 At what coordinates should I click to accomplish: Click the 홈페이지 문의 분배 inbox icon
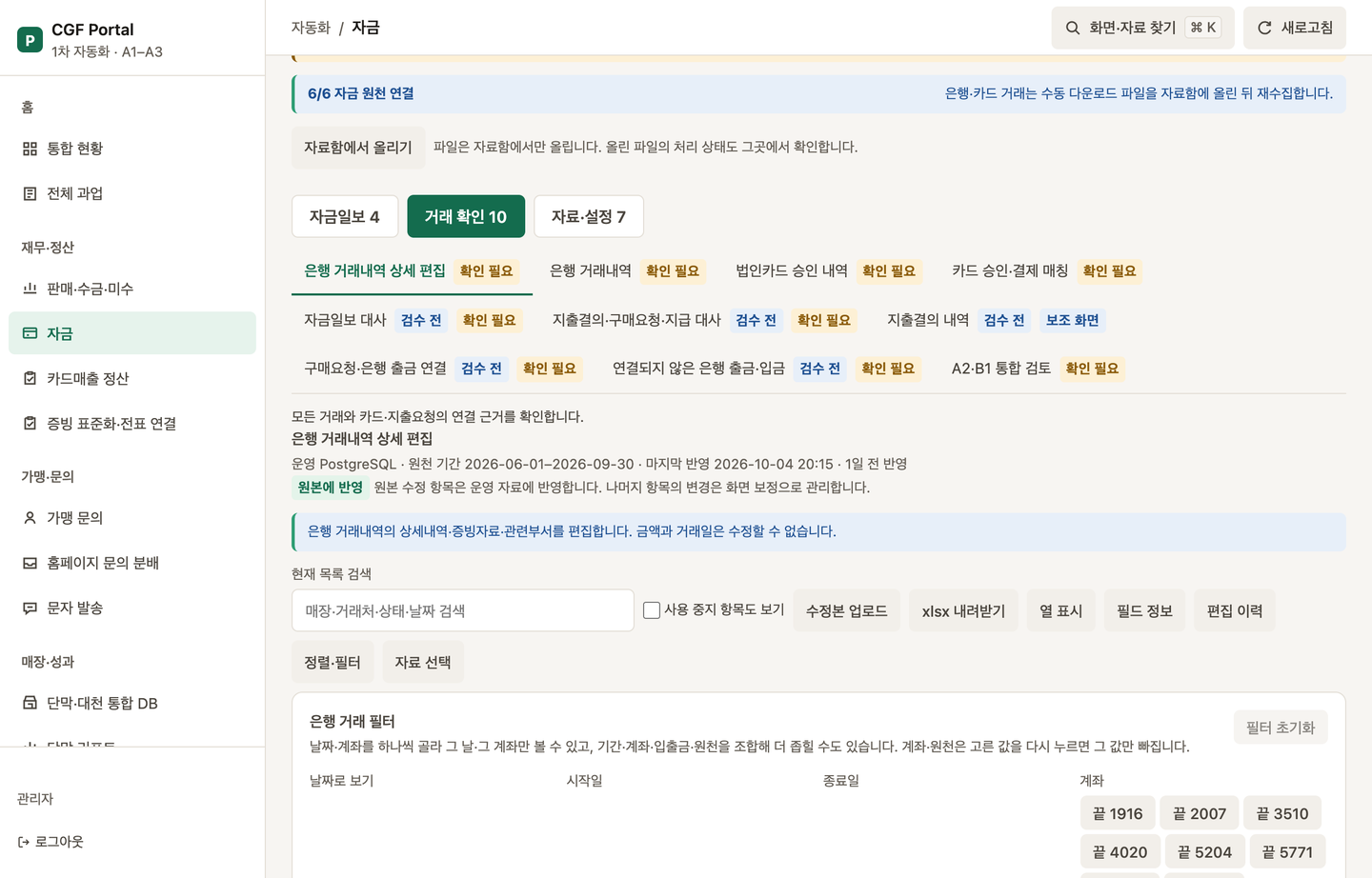pos(30,563)
